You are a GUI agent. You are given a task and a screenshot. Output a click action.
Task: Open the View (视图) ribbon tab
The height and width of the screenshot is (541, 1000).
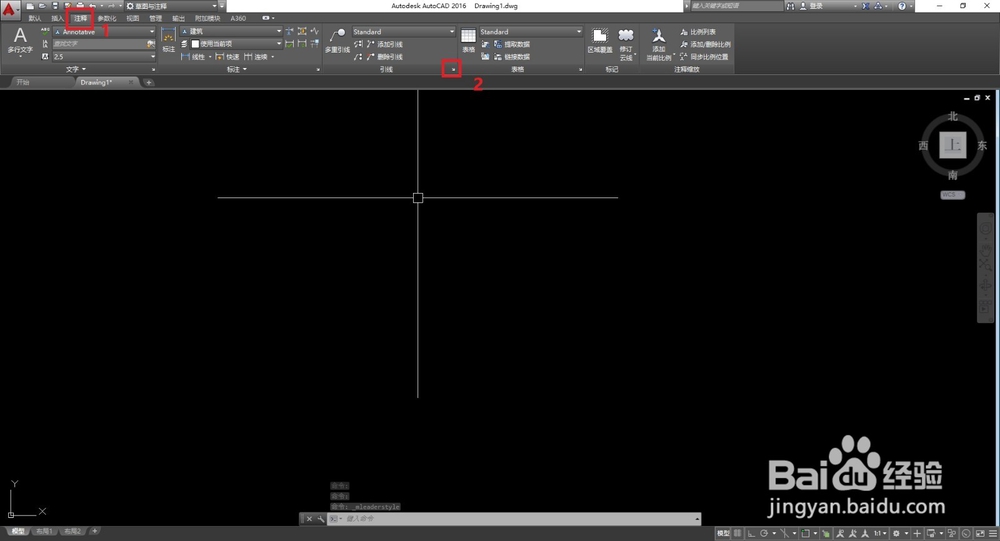pos(133,19)
